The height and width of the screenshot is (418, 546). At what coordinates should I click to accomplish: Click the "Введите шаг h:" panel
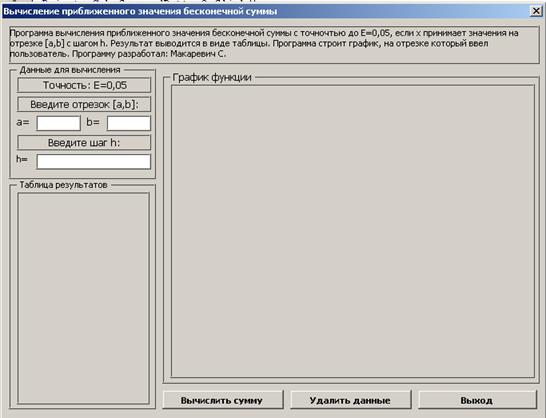pyautogui.click(x=84, y=143)
